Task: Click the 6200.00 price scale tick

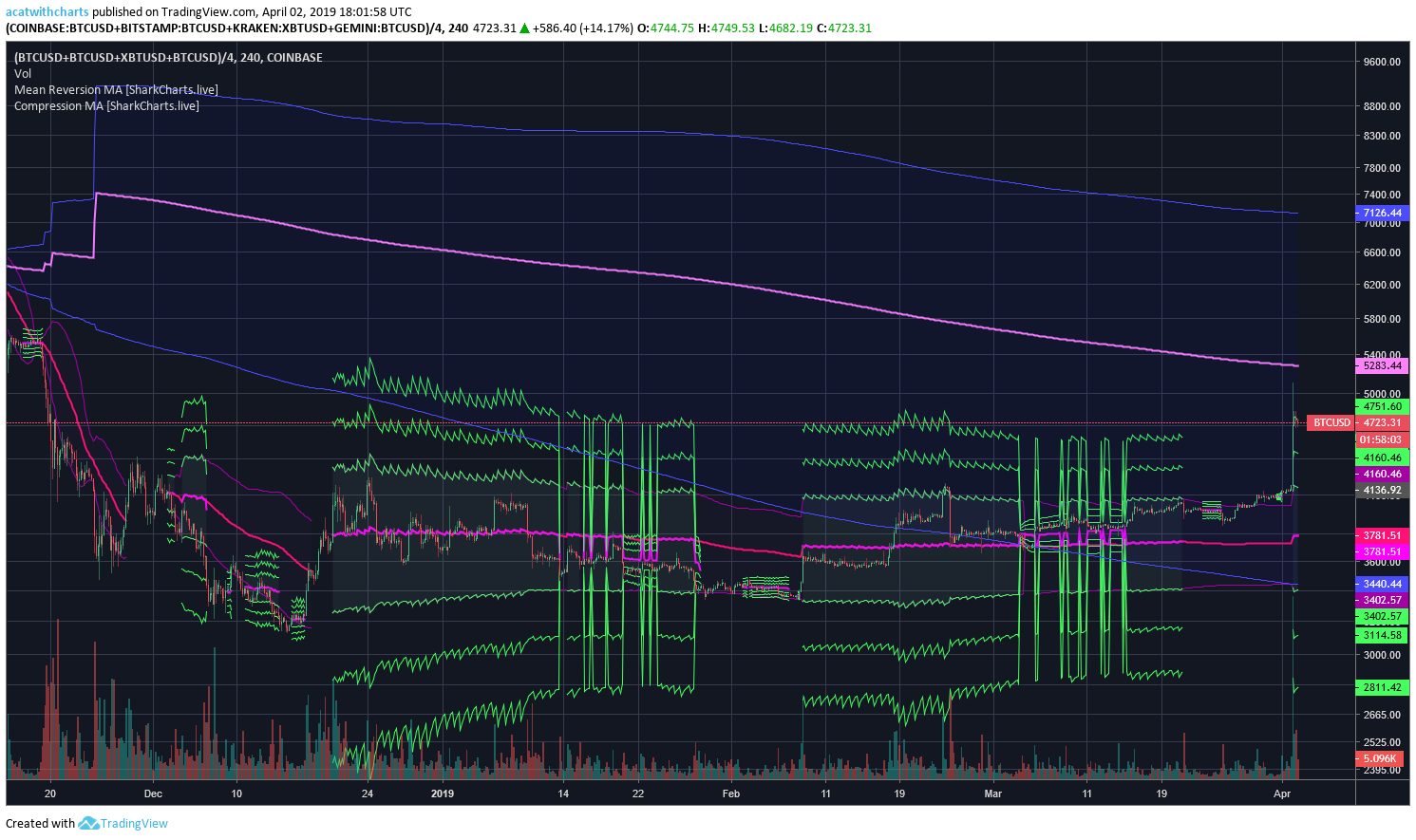Action: tap(1382, 285)
